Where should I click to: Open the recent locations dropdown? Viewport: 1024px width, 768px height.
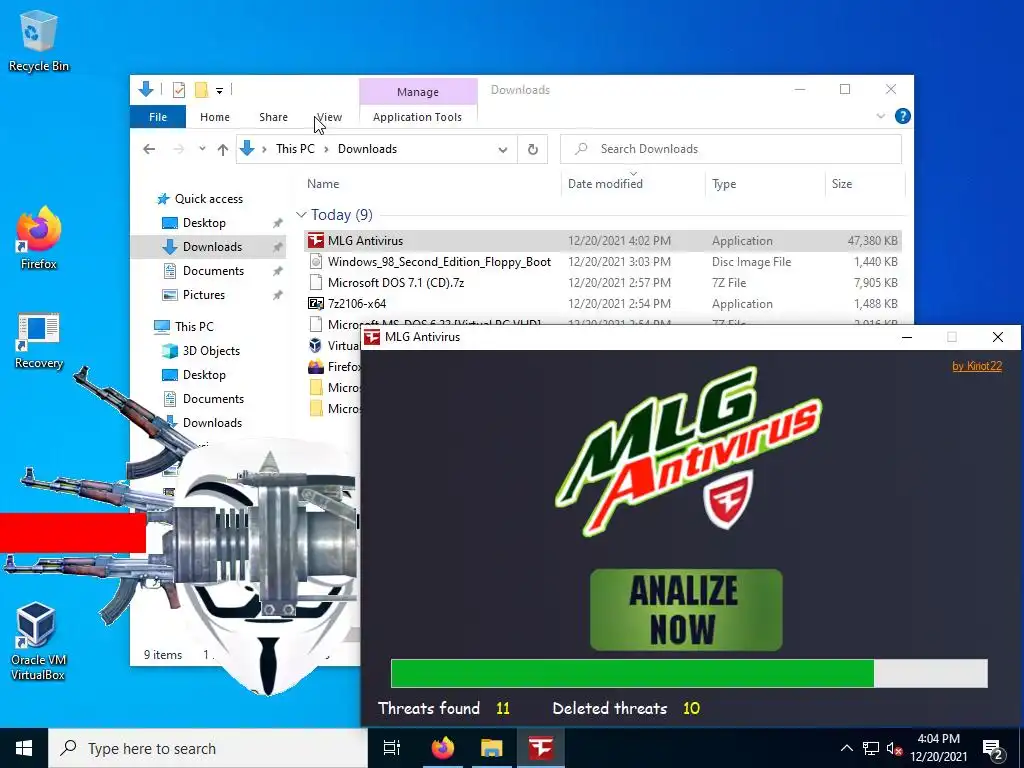(x=202, y=149)
